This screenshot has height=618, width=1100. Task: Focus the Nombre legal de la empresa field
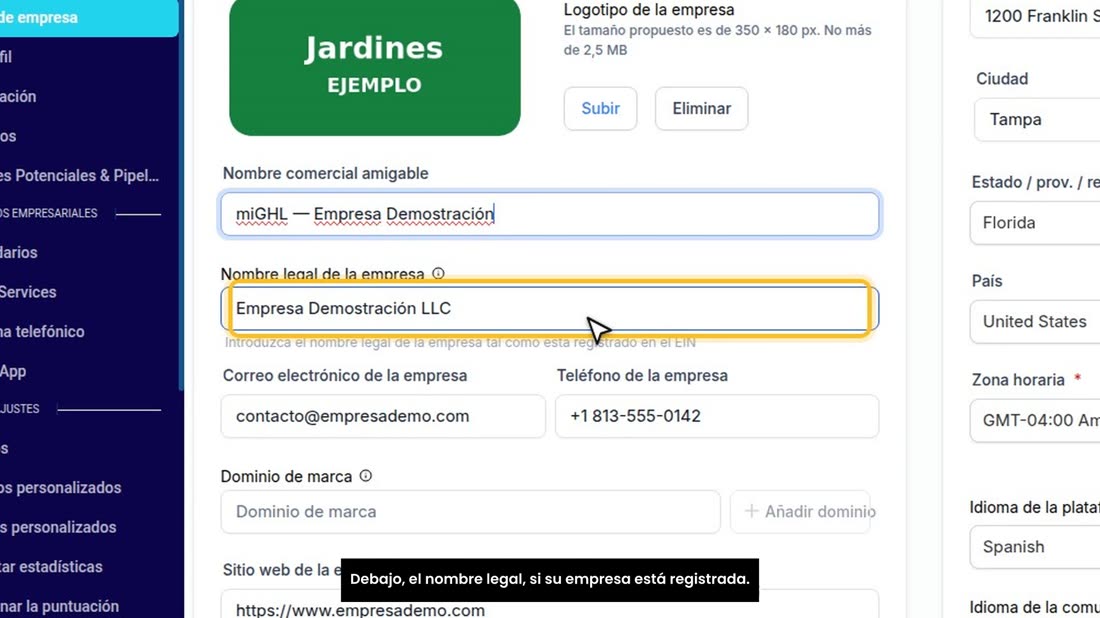click(549, 309)
